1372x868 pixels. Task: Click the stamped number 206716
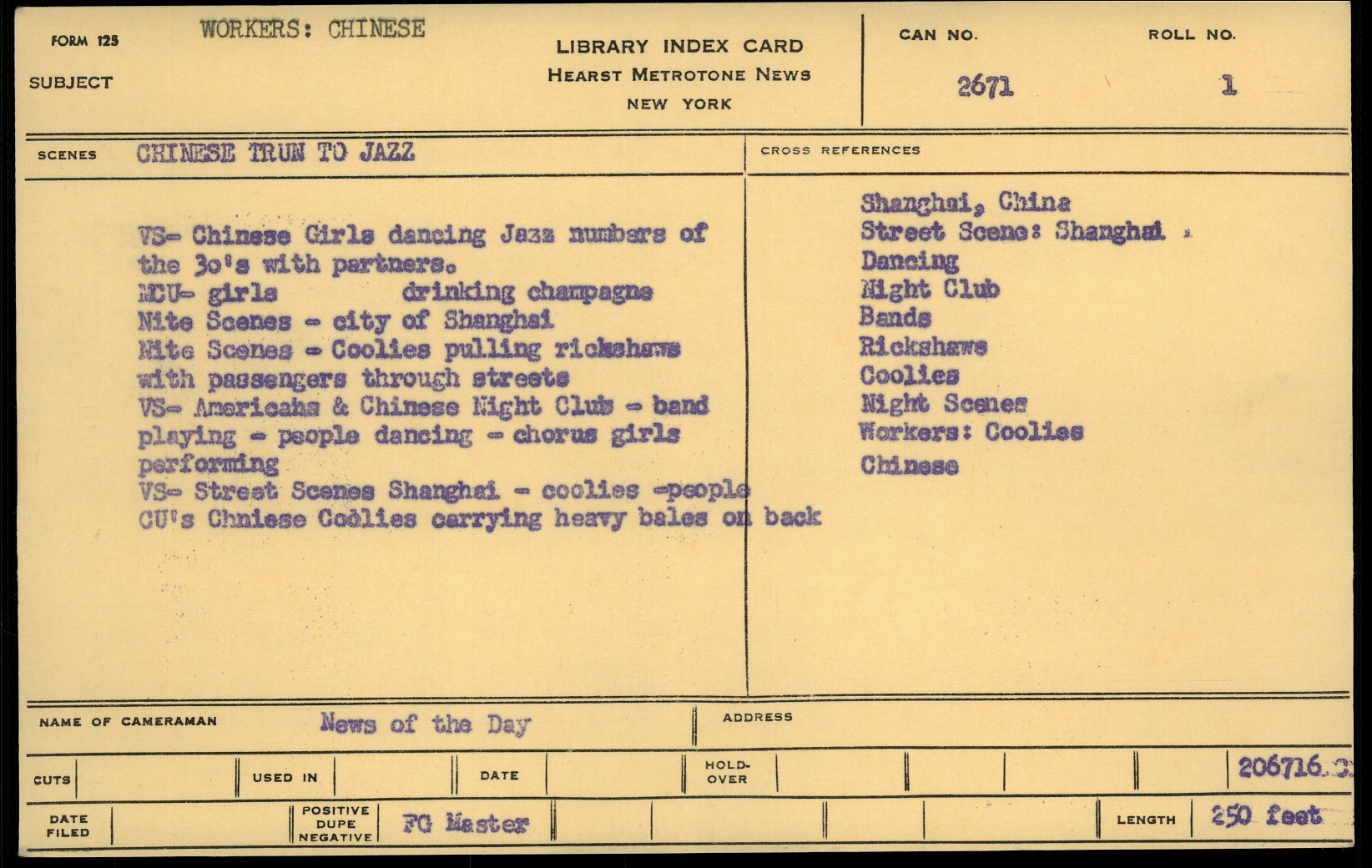click(1285, 767)
